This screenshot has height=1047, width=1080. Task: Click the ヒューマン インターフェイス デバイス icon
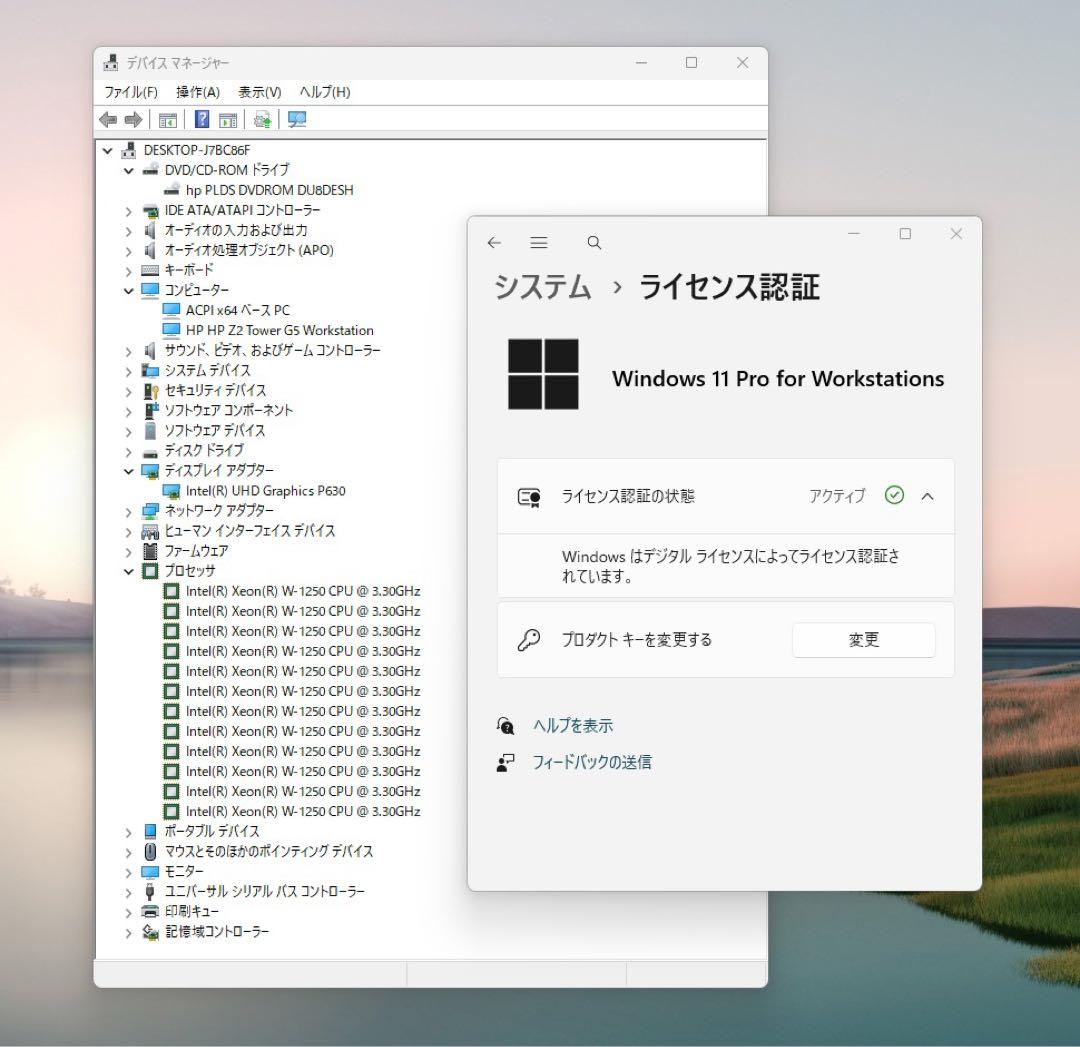149,531
